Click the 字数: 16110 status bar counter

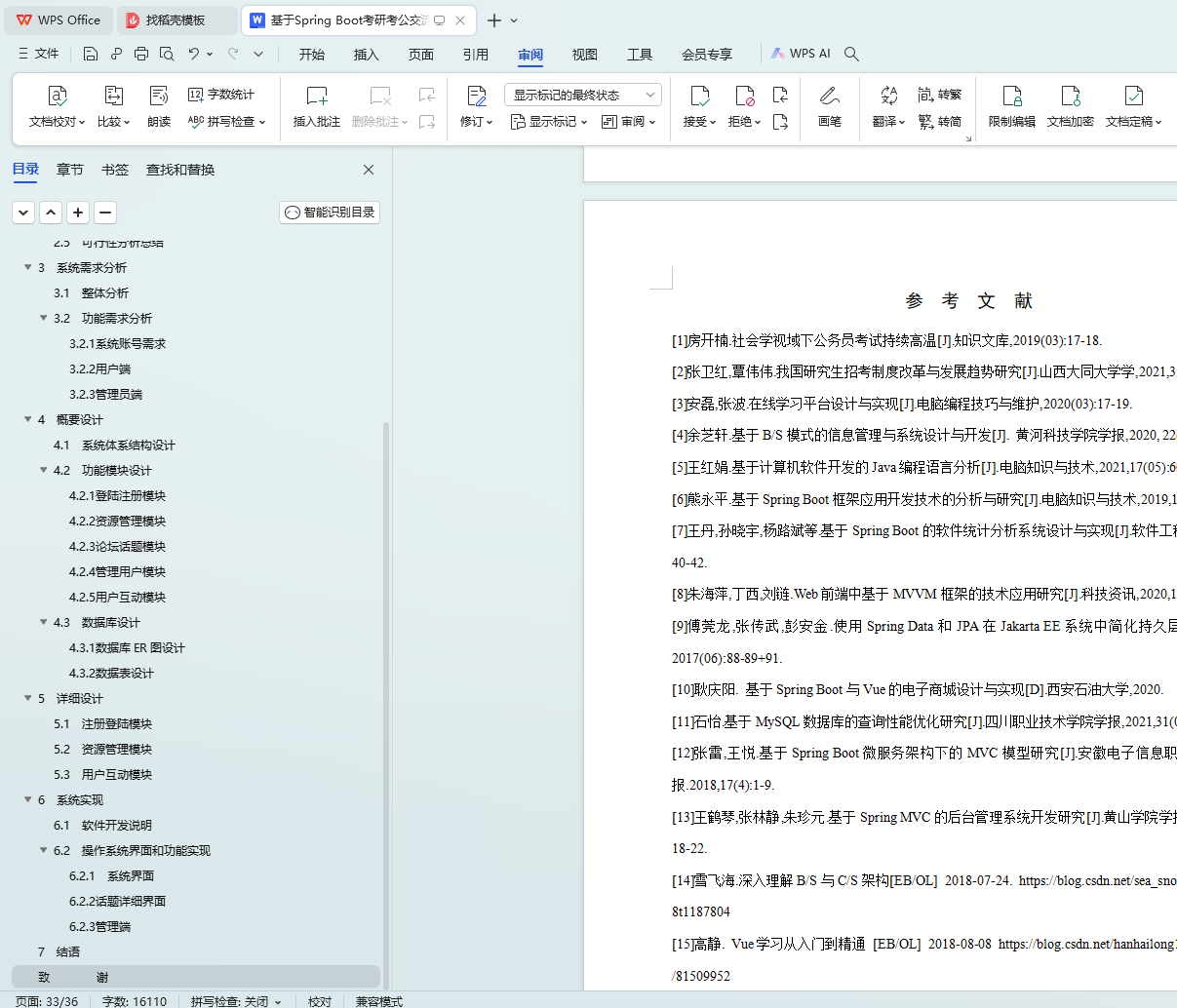tap(135, 1001)
